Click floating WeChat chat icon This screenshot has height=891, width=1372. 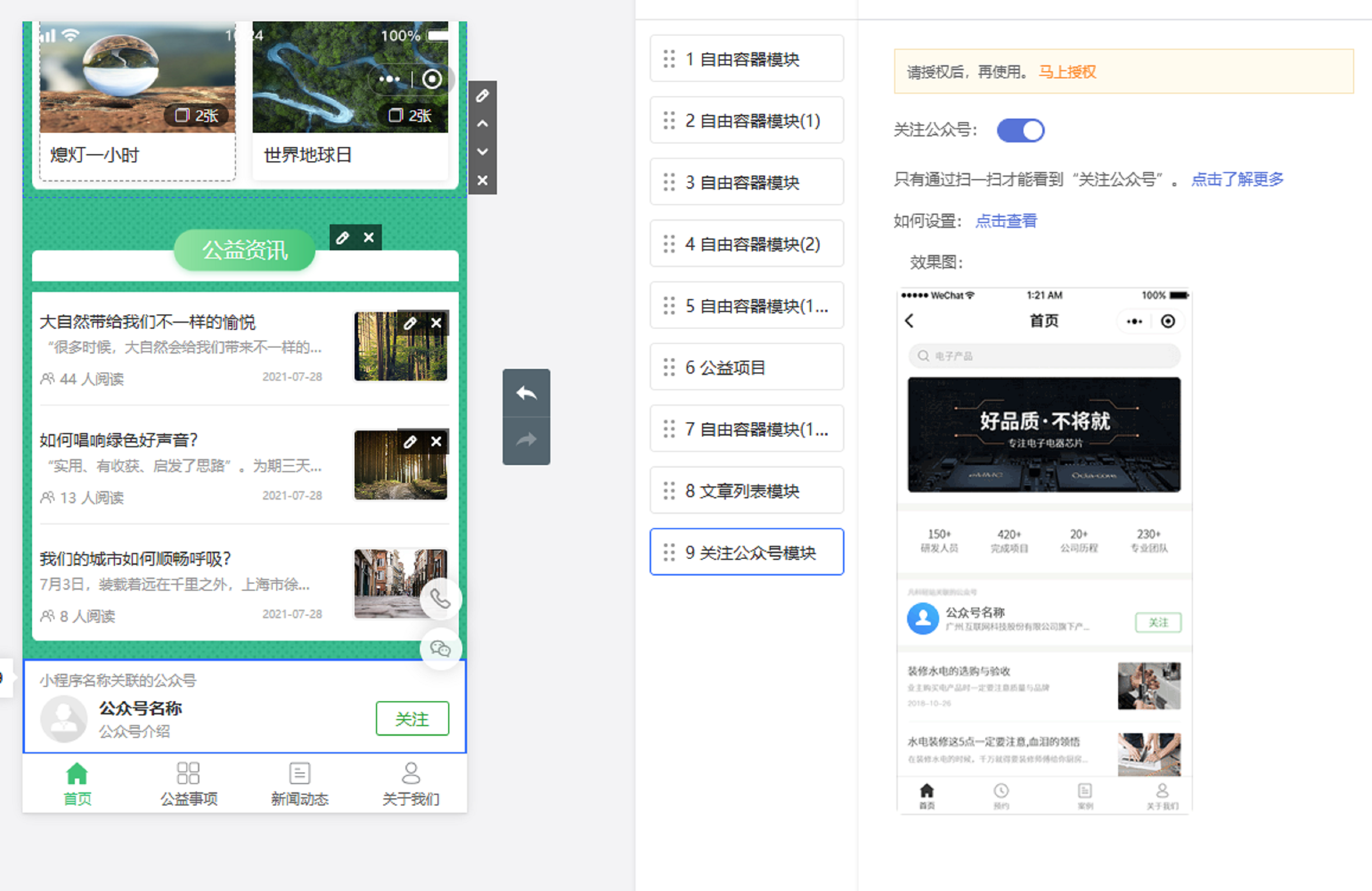click(441, 649)
